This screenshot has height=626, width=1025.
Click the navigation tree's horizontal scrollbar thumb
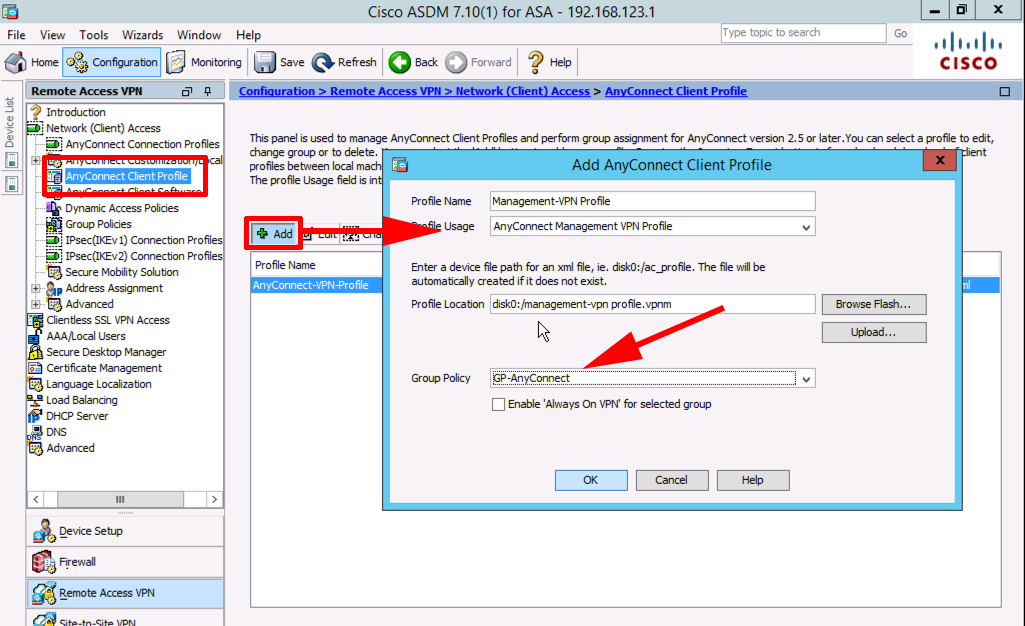pyautogui.click(x=120, y=499)
